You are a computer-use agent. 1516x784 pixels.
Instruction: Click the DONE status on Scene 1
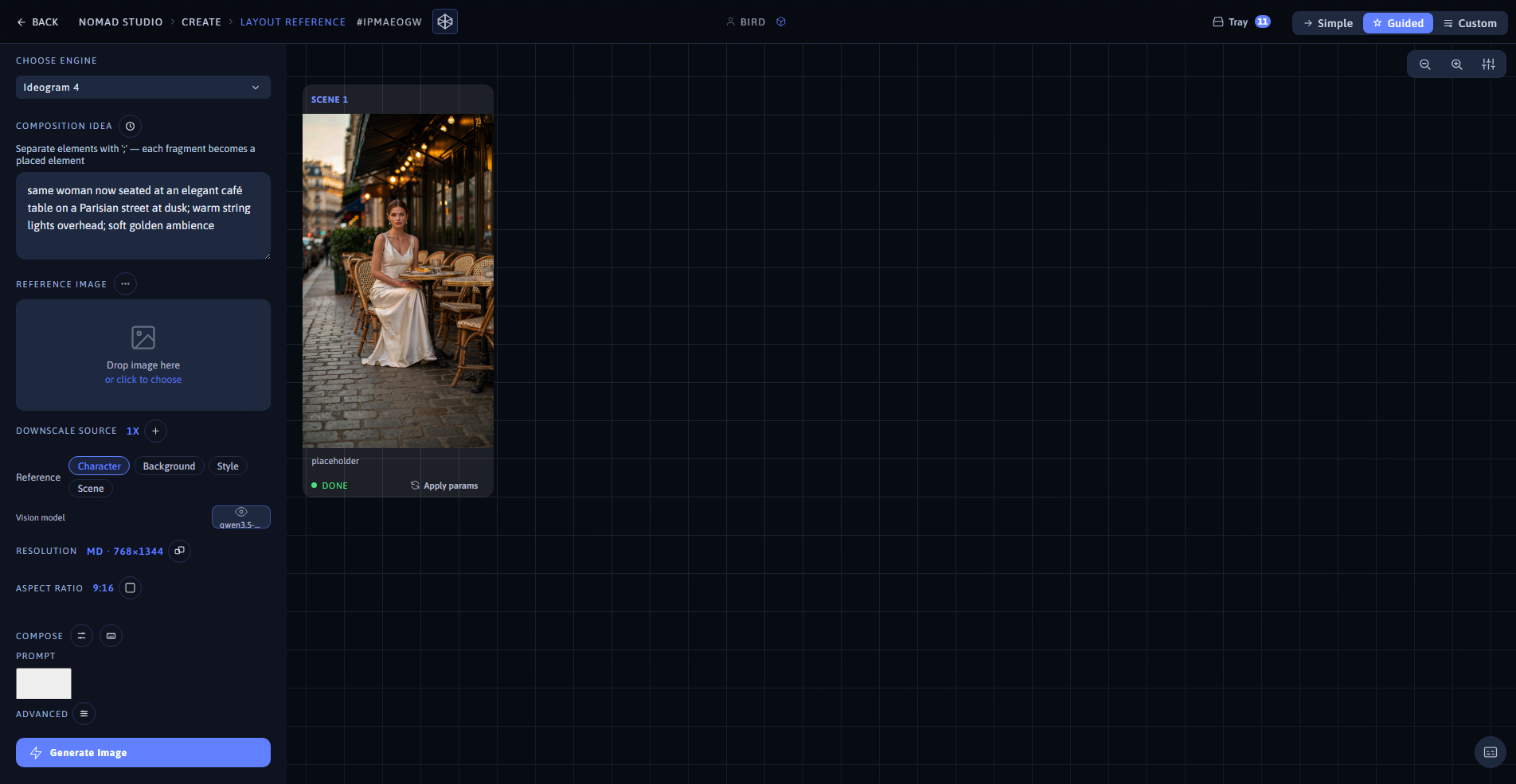[x=330, y=486]
